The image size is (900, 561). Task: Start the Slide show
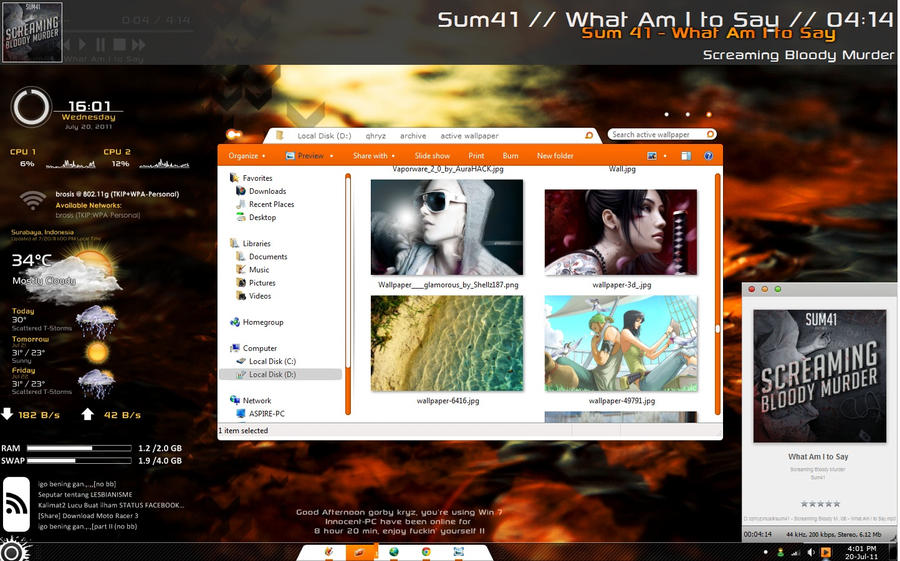[432, 156]
